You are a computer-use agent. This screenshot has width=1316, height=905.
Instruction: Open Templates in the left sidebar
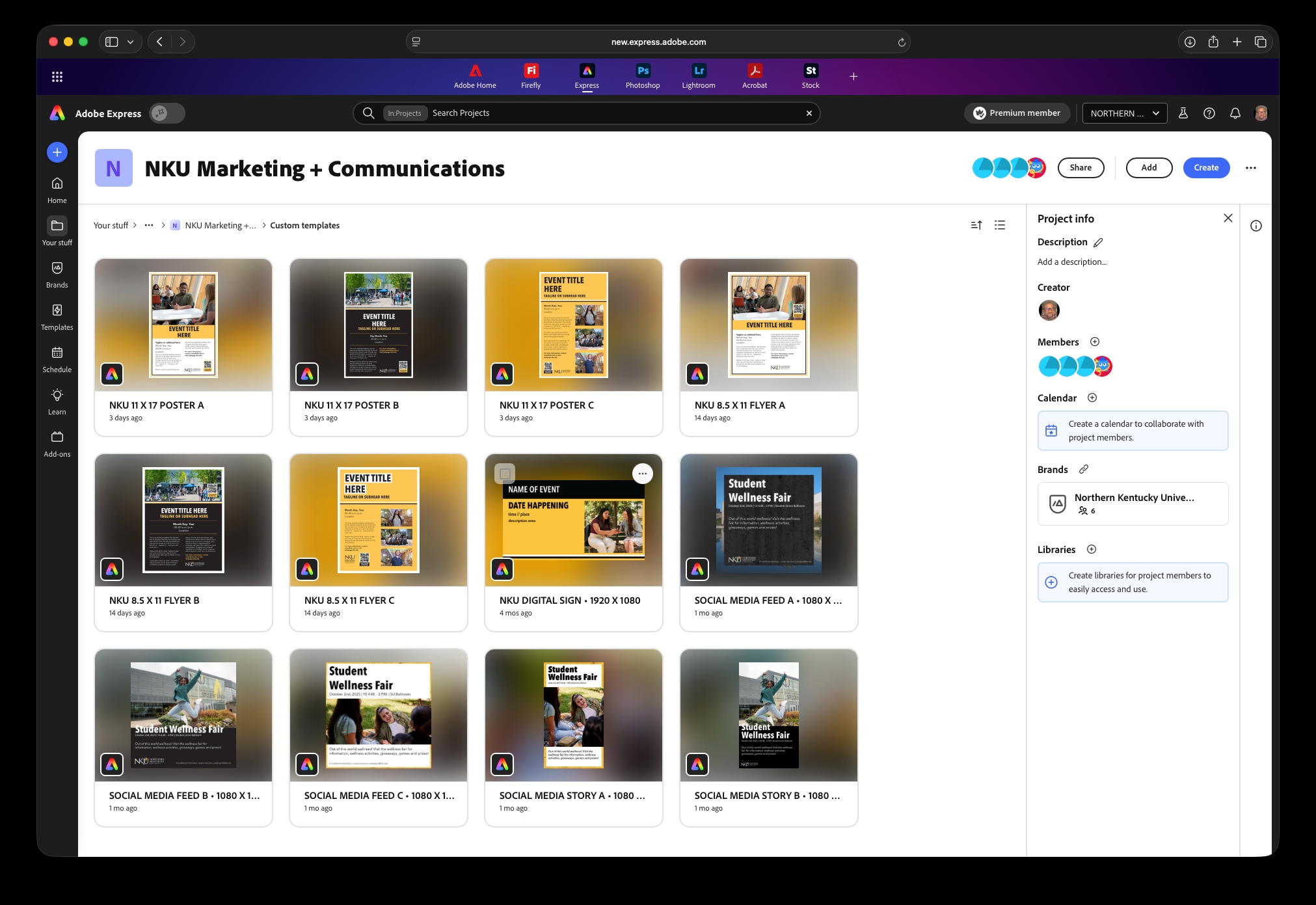pos(57,311)
